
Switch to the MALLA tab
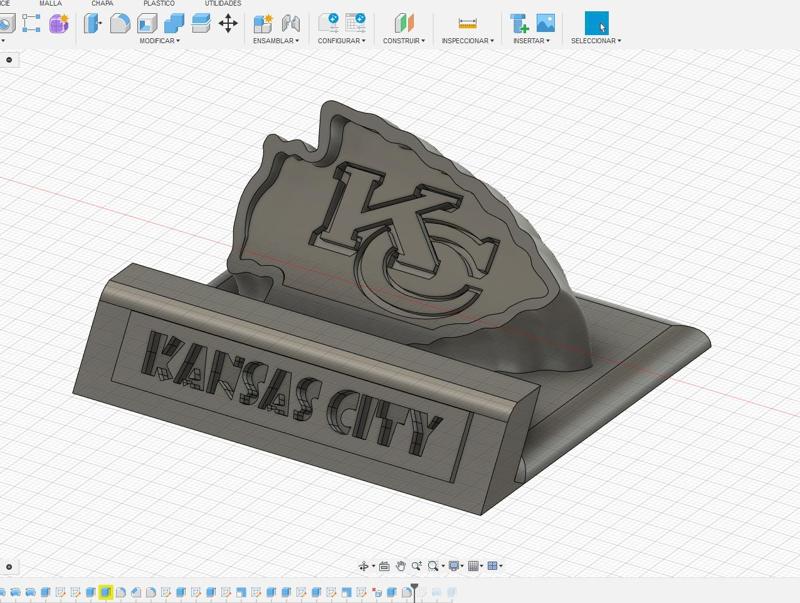tap(51, 3)
